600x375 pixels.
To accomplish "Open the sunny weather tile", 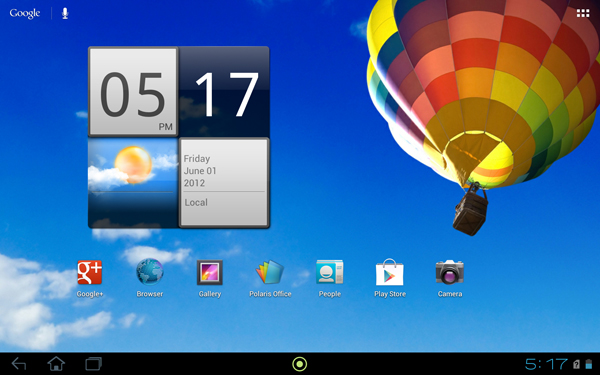I will [x=133, y=183].
